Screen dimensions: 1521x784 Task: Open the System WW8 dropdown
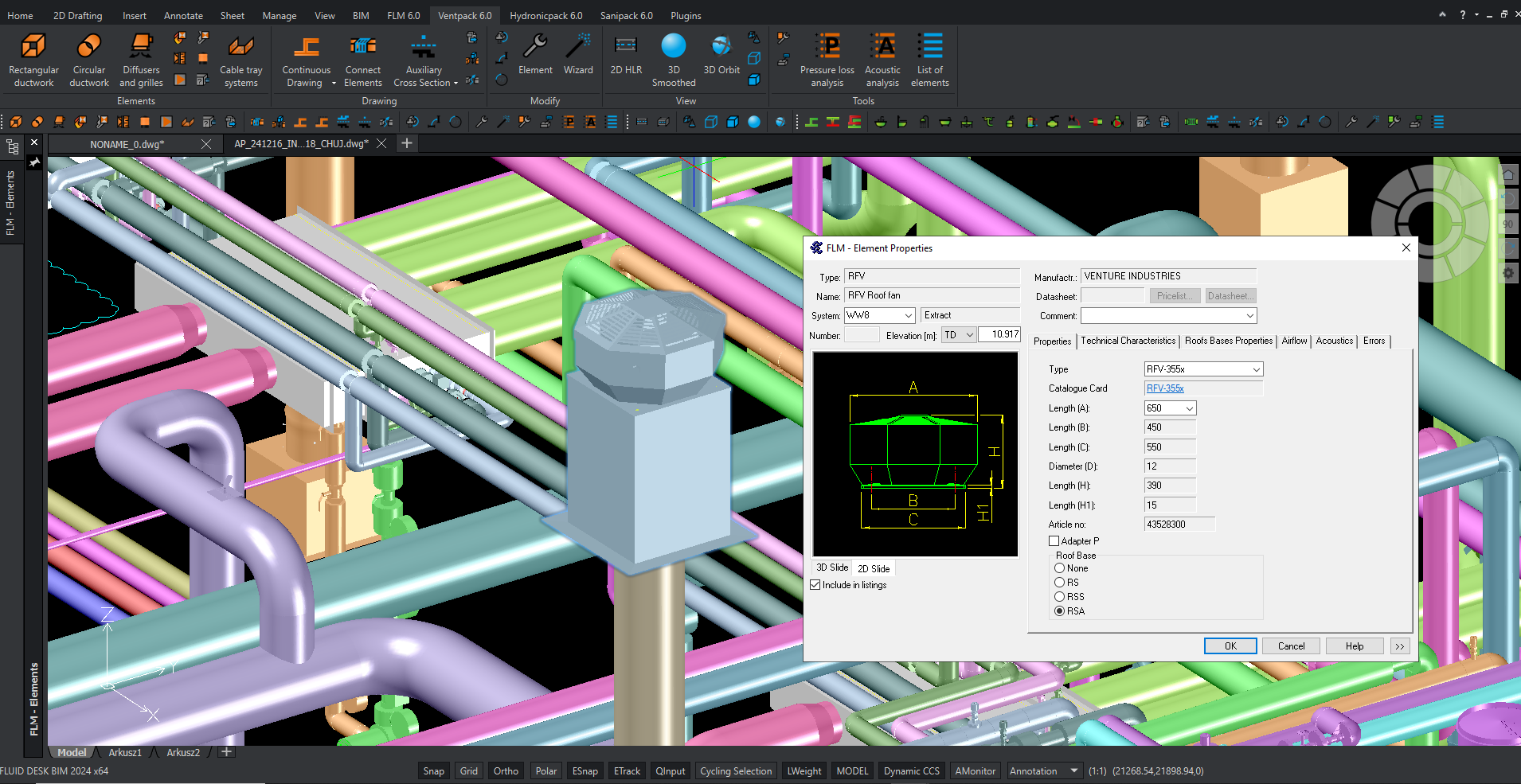click(908, 316)
